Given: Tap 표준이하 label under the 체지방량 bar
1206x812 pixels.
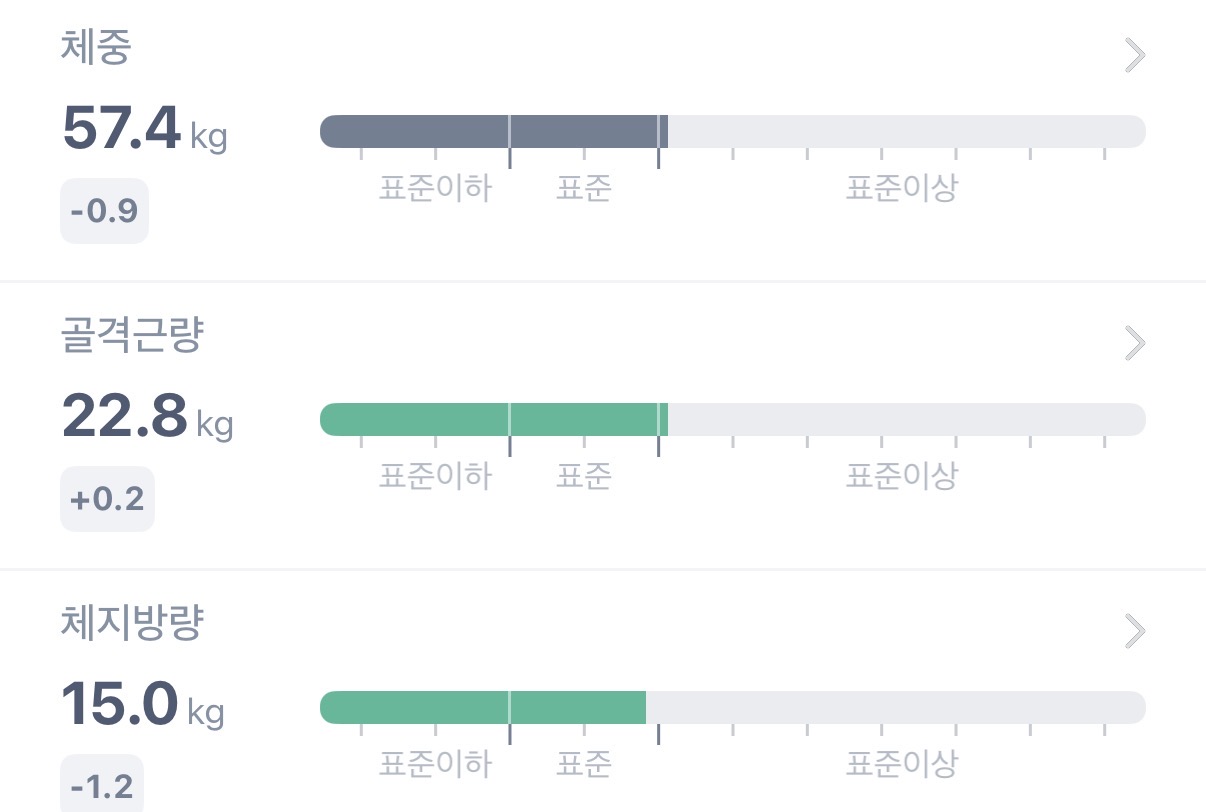Looking at the screenshot, I should click(435, 765).
